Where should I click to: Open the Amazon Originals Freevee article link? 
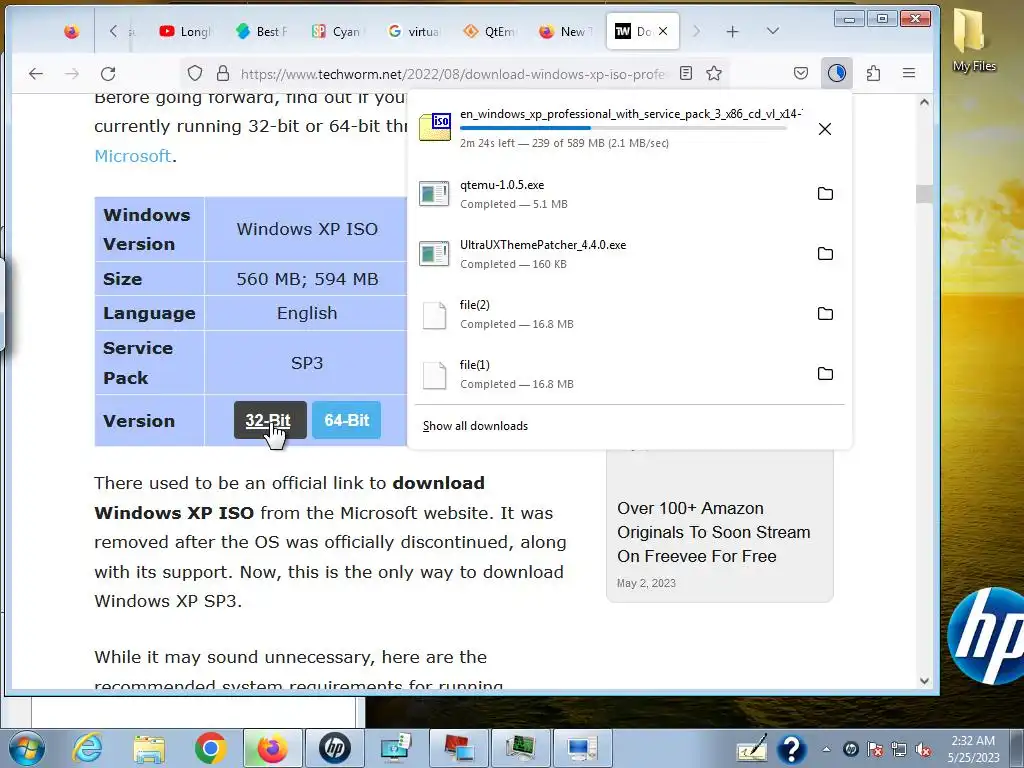click(714, 532)
